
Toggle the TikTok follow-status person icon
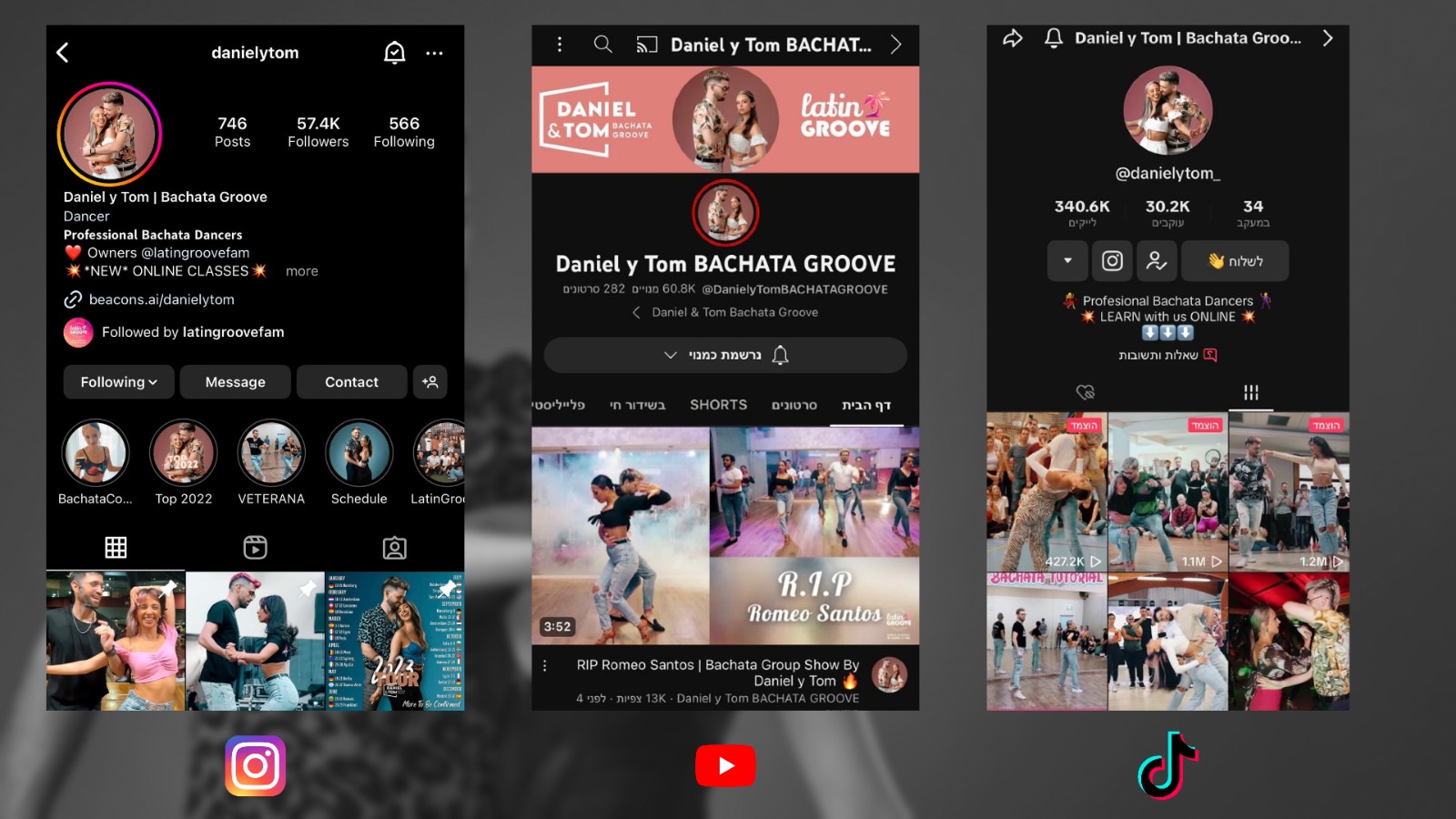(1156, 261)
